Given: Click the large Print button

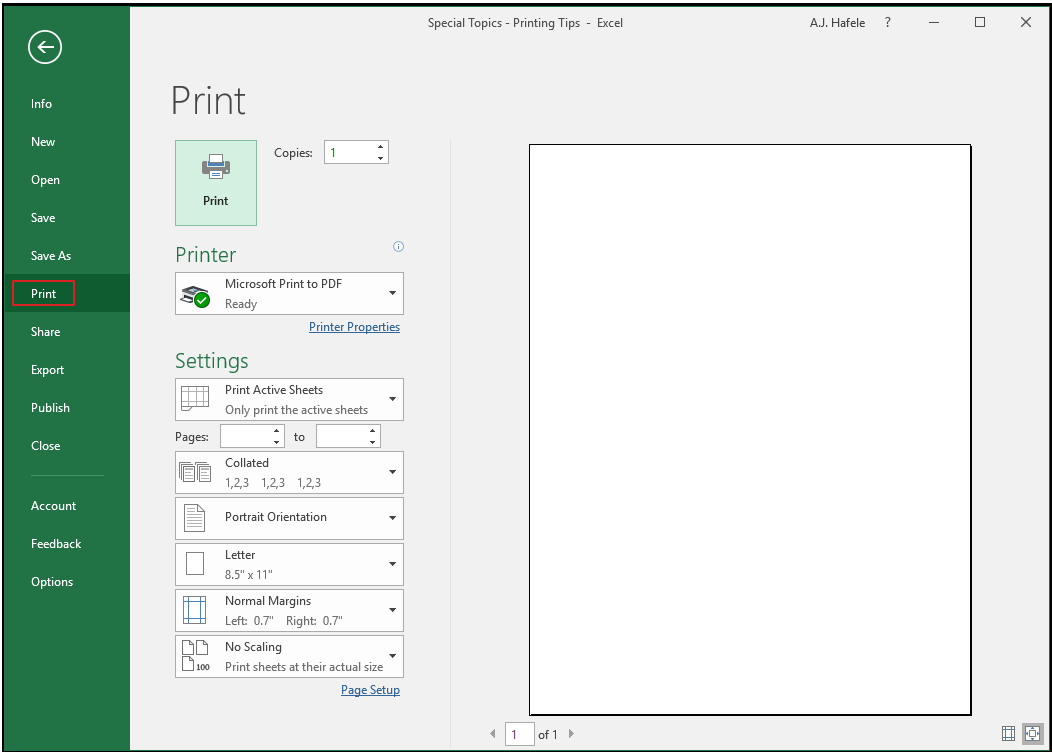Looking at the screenshot, I should 216,182.
